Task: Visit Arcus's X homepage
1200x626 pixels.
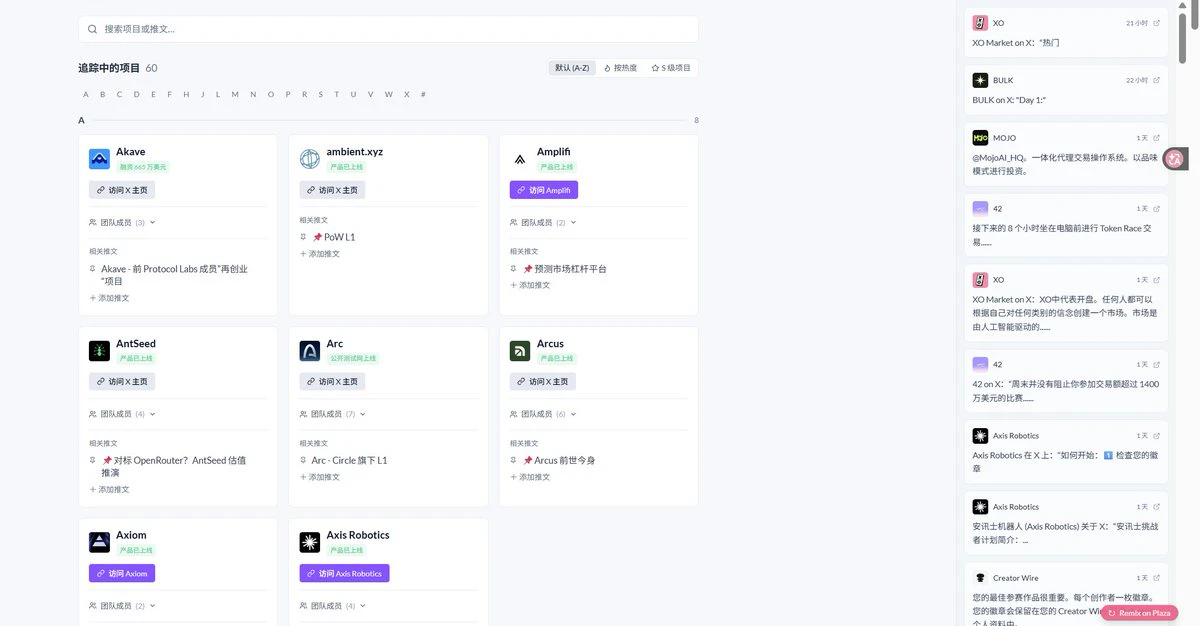Action: pyautogui.click(x=543, y=381)
